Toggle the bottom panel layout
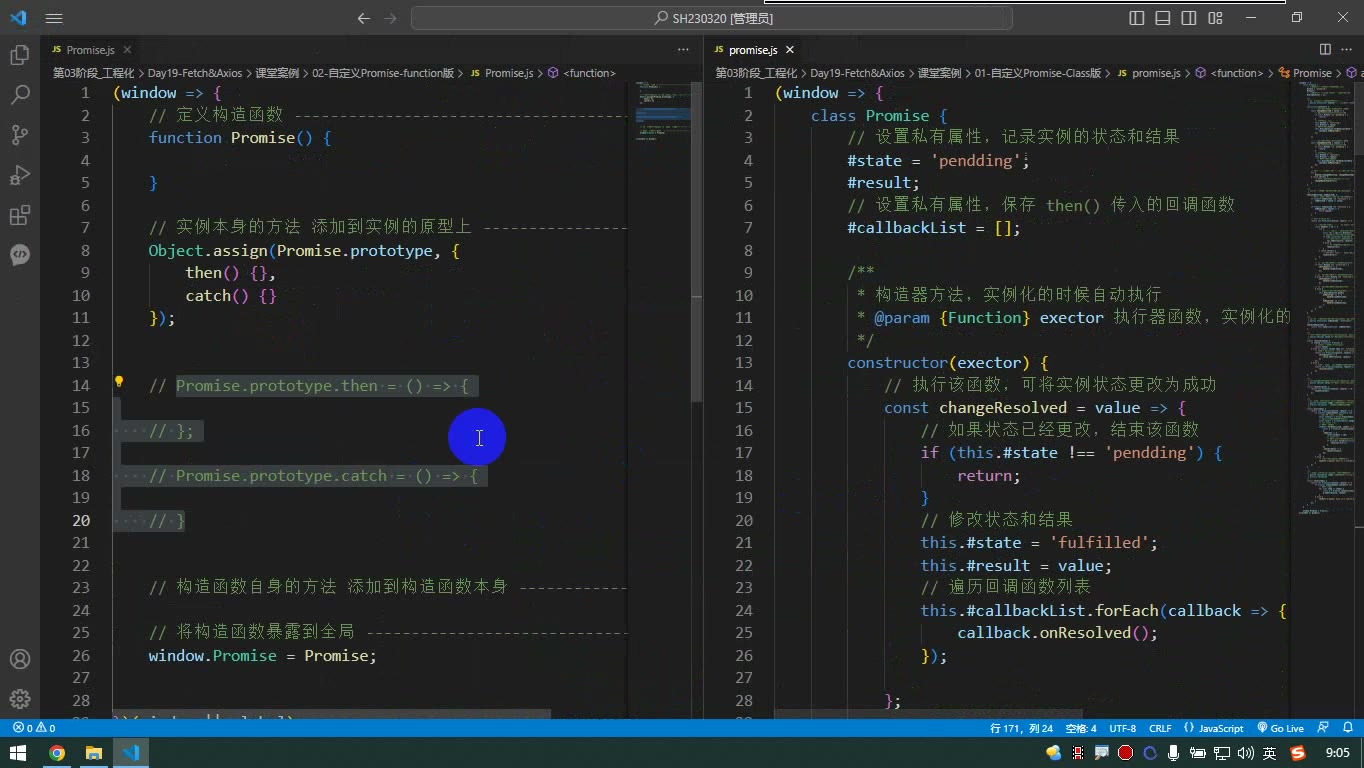 (x=1163, y=18)
